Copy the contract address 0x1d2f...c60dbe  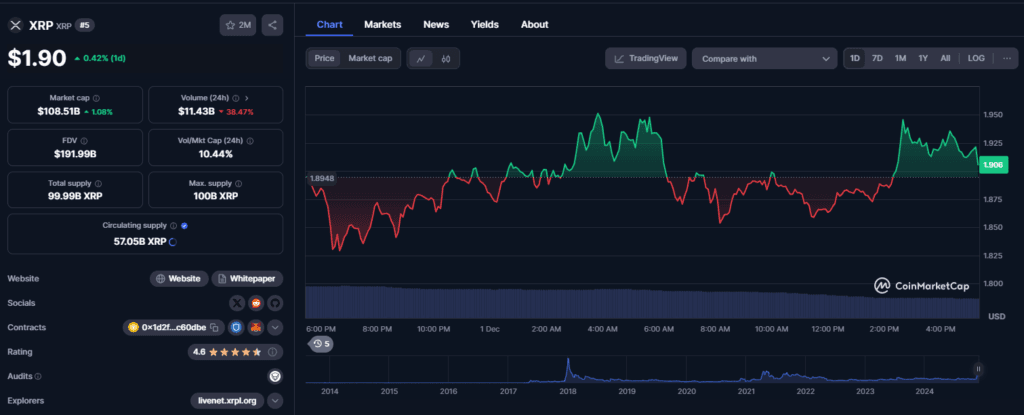click(x=214, y=327)
